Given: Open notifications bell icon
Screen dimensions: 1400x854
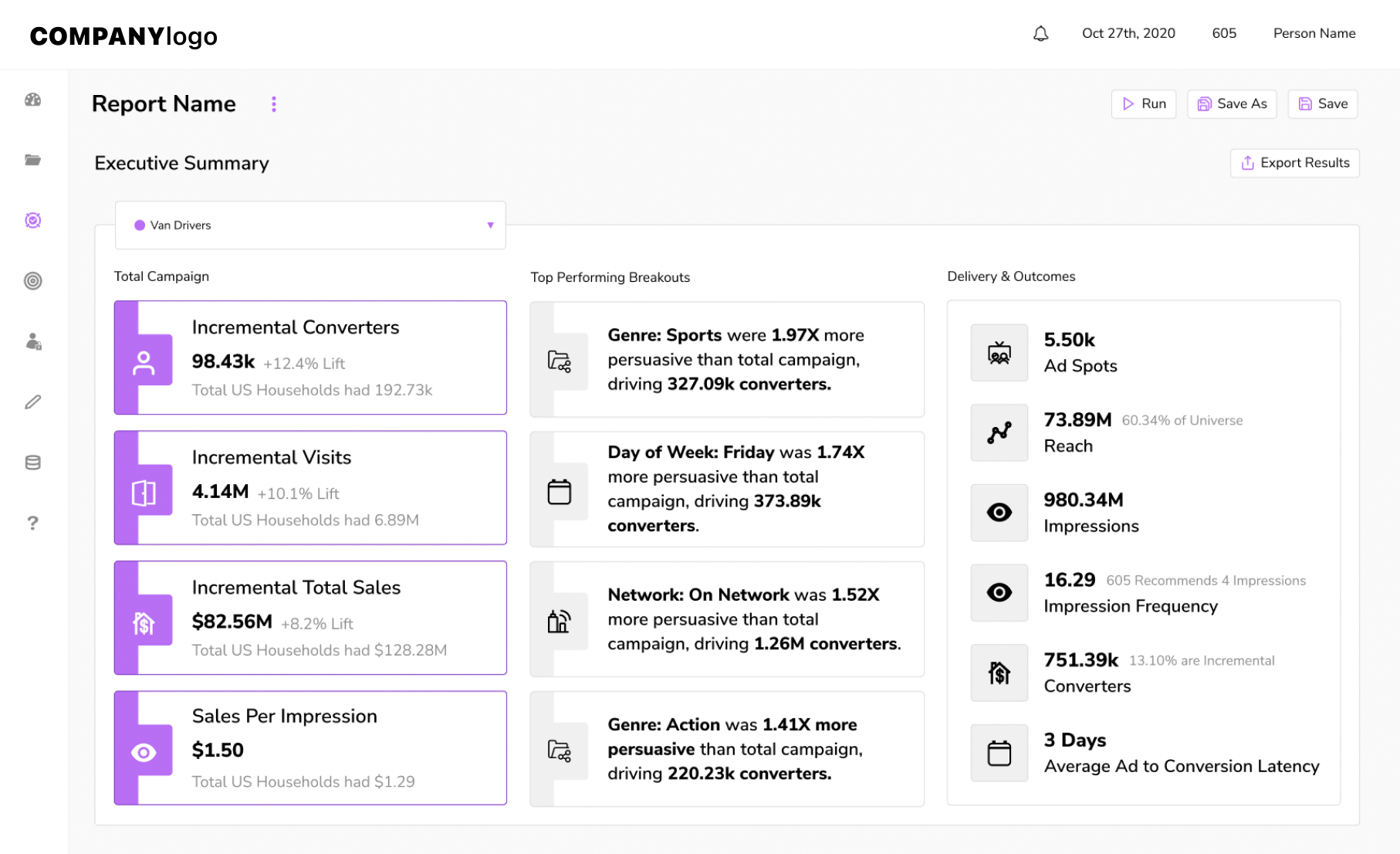Looking at the screenshot, I should click(x=1040, y=33).
